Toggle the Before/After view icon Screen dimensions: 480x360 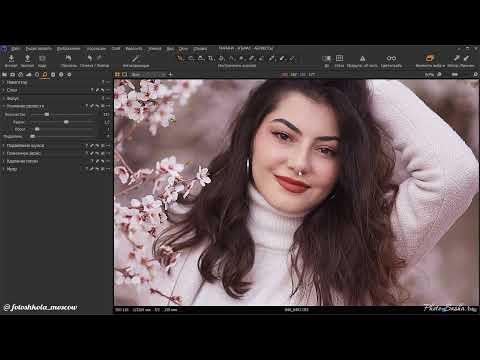(x=327, y=59)
